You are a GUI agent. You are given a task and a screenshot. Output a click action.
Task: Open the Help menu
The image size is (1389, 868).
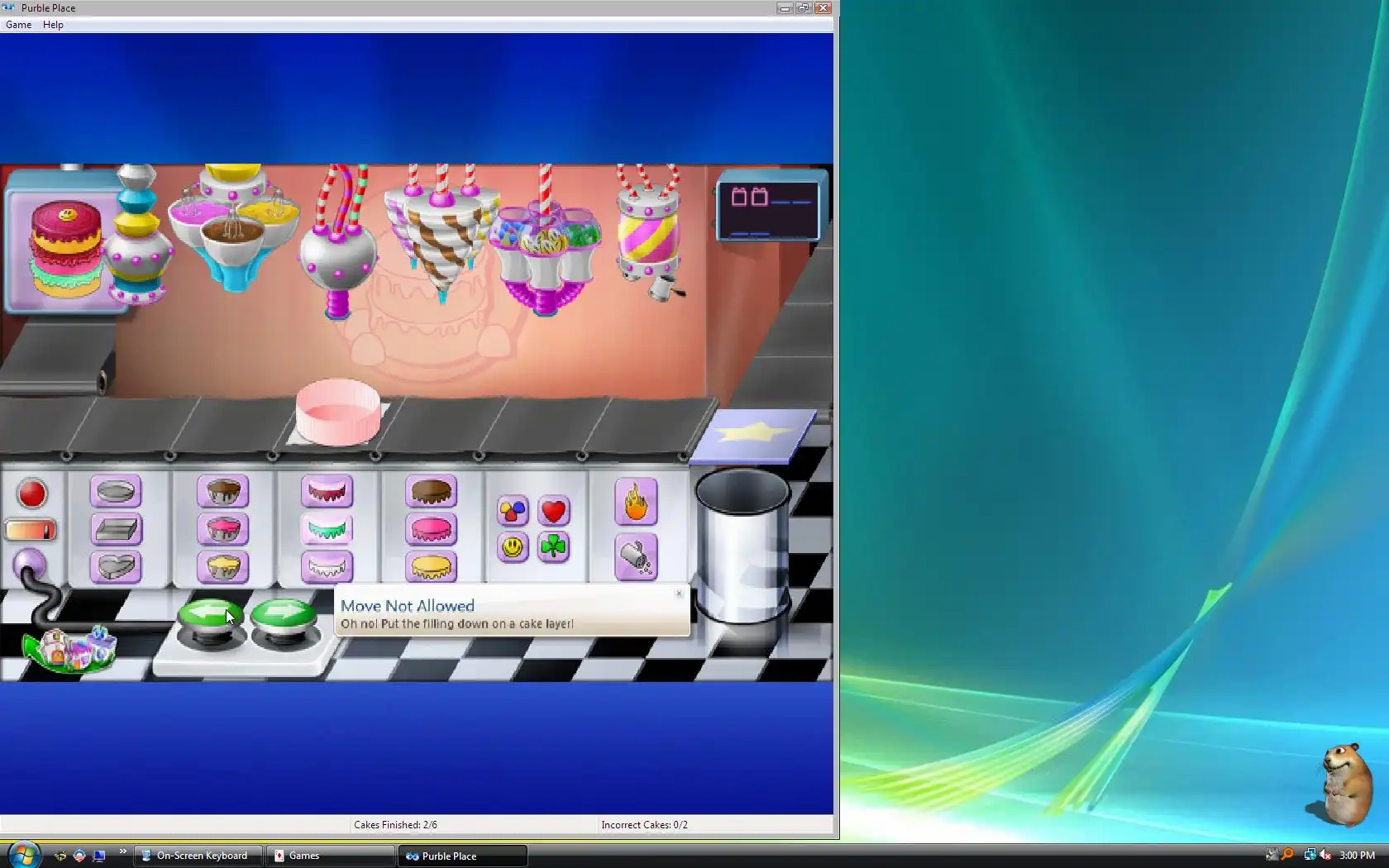tap(53, 25)
